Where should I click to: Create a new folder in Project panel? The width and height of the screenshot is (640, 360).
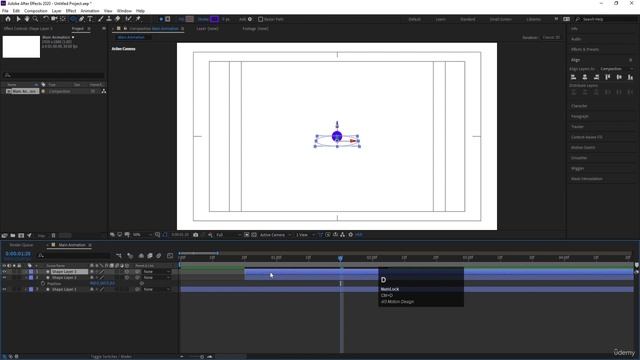13,236
